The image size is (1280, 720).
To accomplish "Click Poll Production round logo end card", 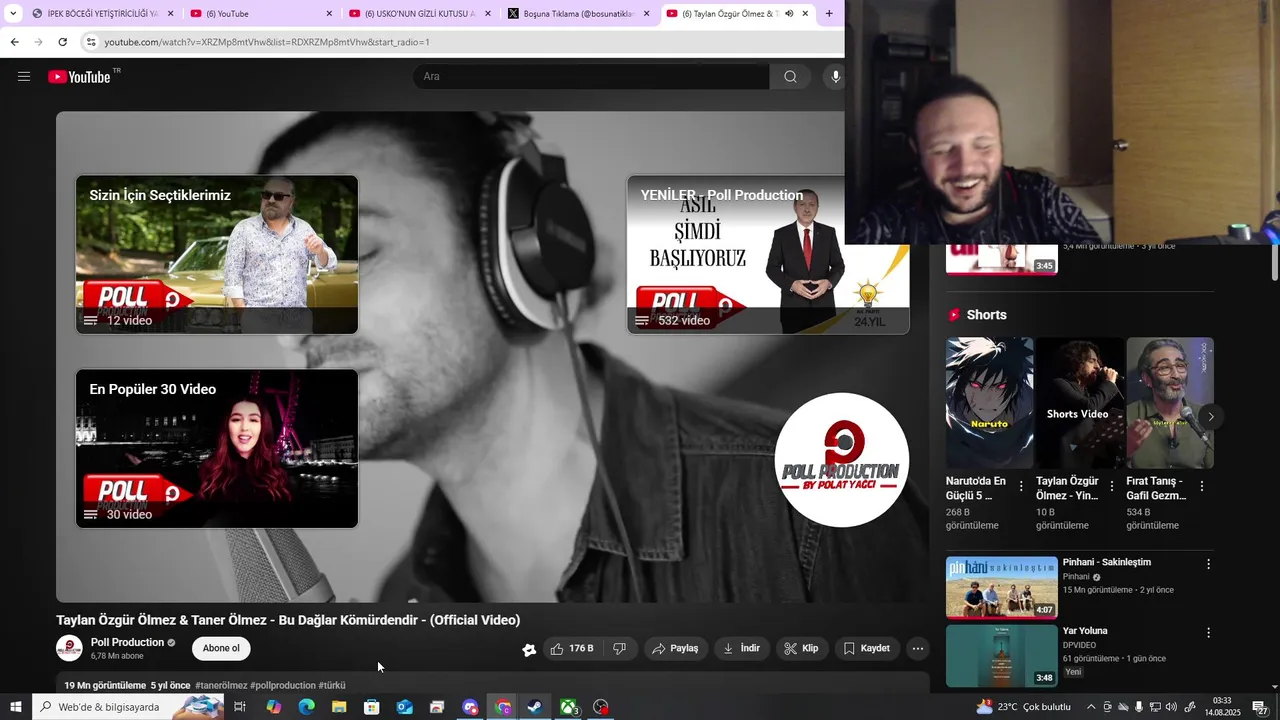I will 841,460.
